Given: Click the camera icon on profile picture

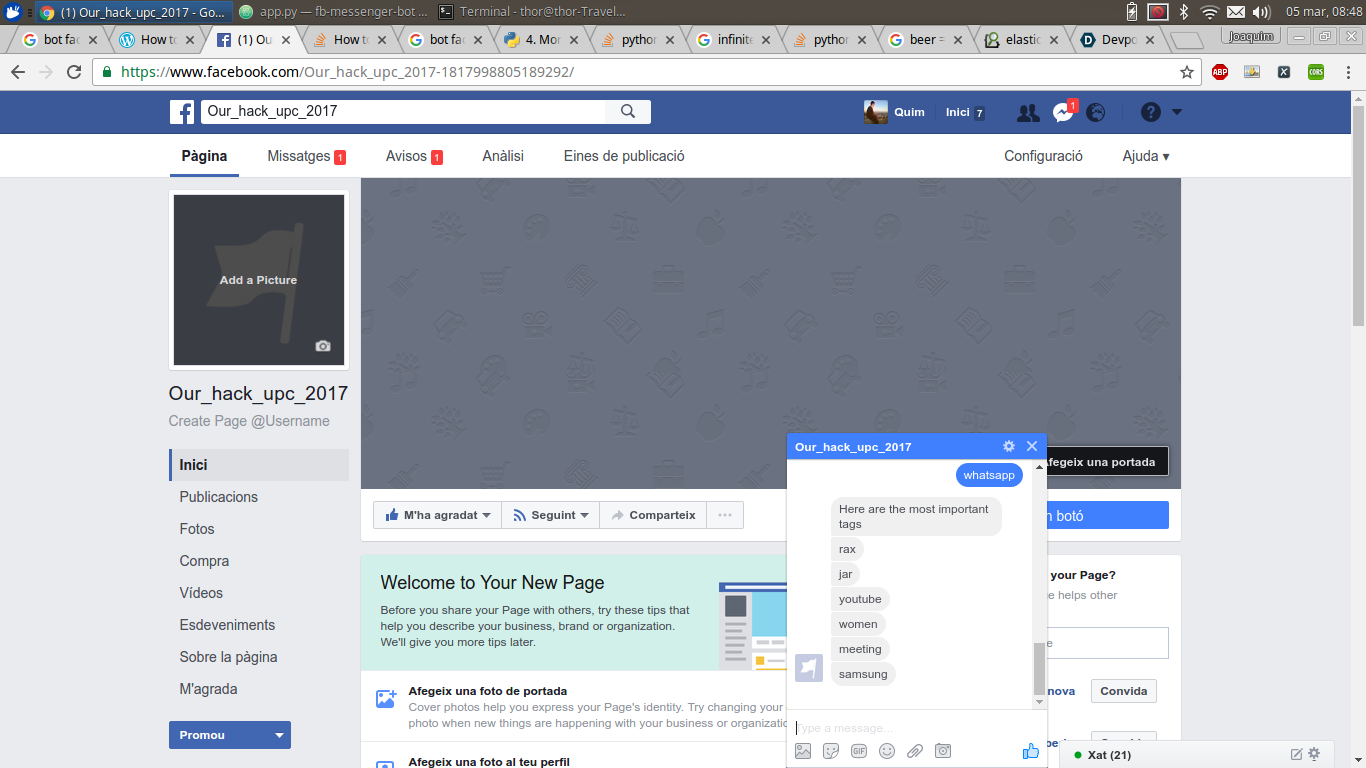Looking at the screenshot, I should pyautogui.click(x=322, y=346).
